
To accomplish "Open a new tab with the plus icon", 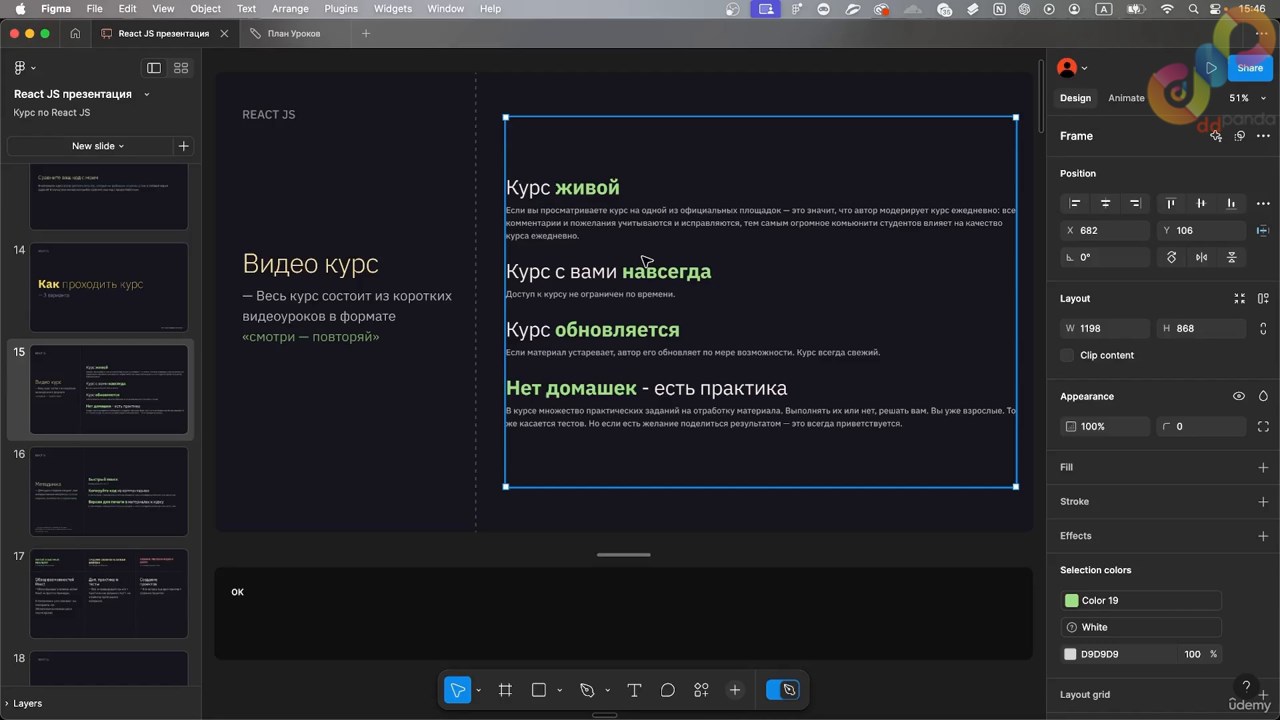I will click(x=366, y=33).
